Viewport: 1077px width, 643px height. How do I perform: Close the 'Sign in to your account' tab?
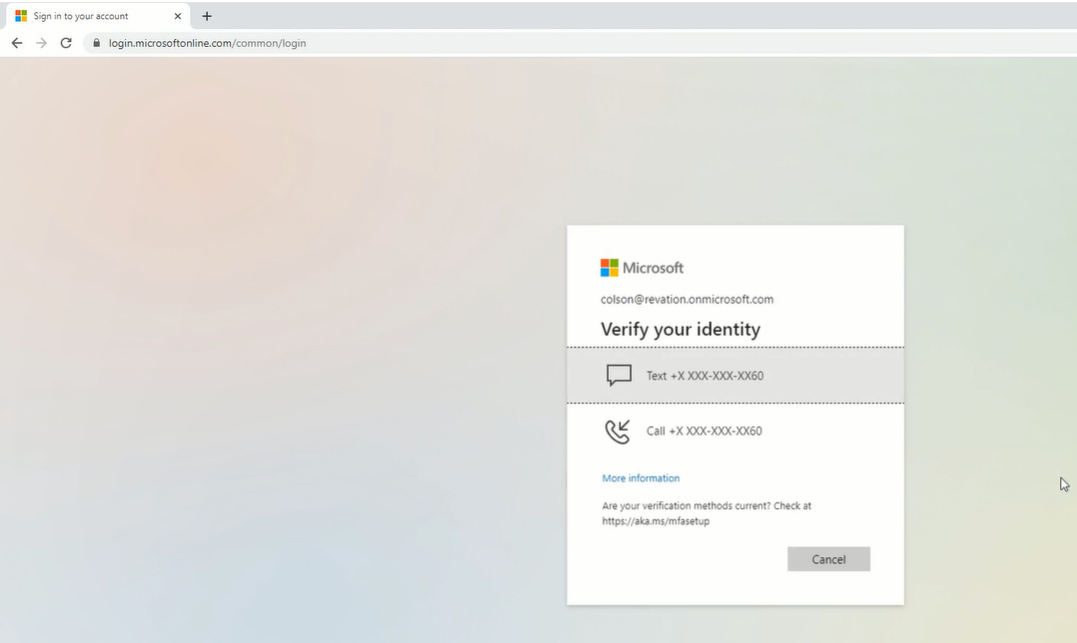178,16
